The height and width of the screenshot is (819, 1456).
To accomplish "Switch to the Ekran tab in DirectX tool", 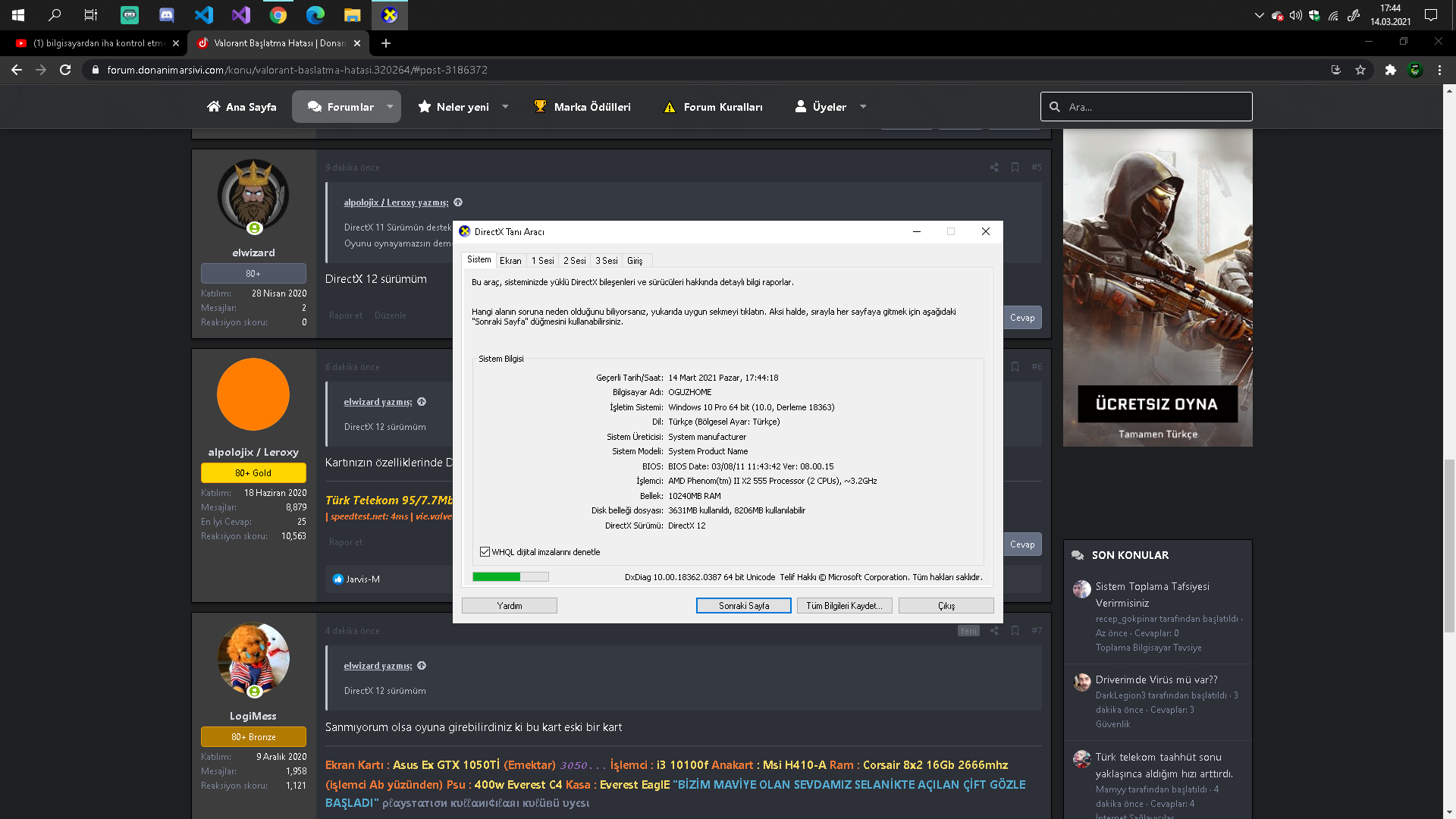I will pos(510,261).
